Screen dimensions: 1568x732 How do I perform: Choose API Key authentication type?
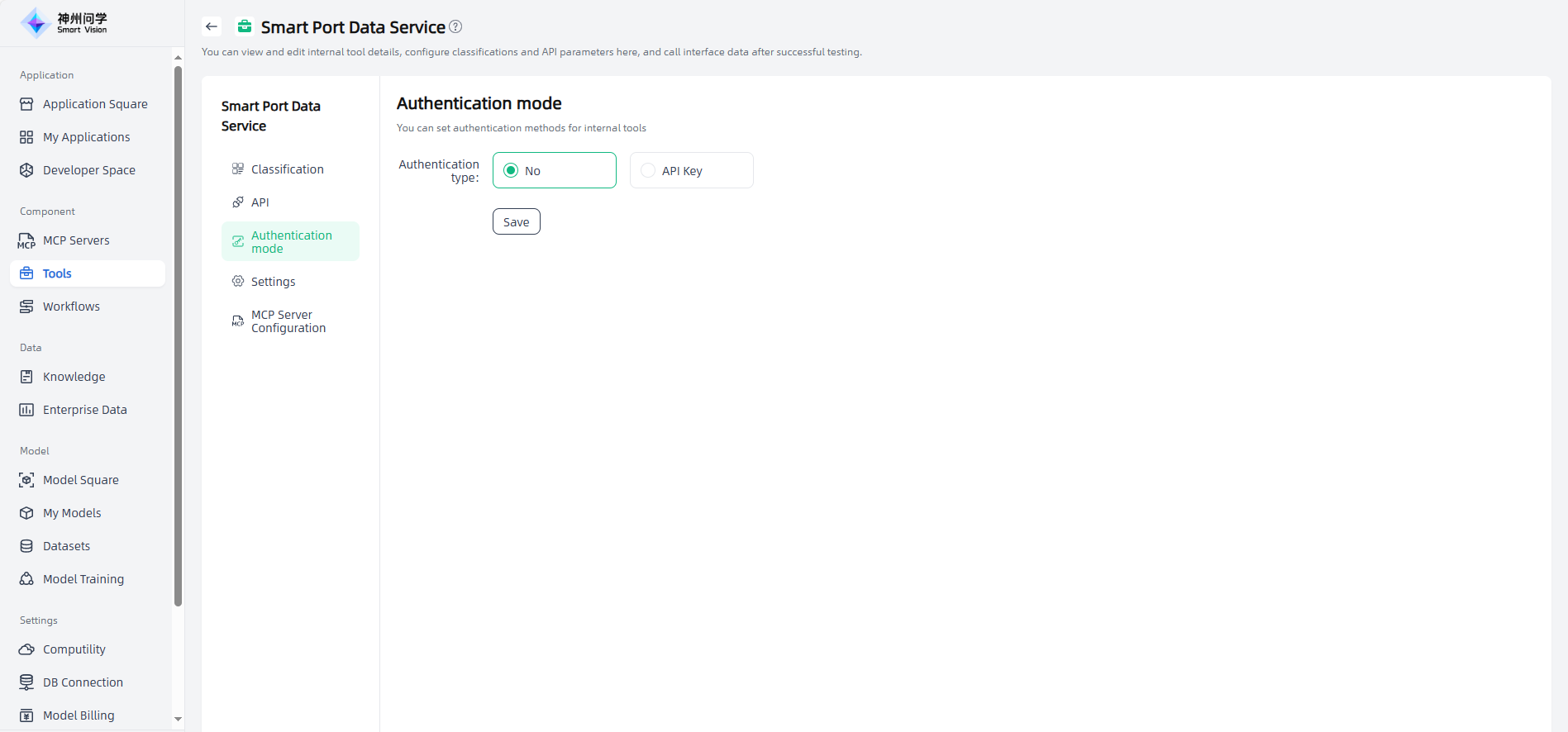point(648,171)
